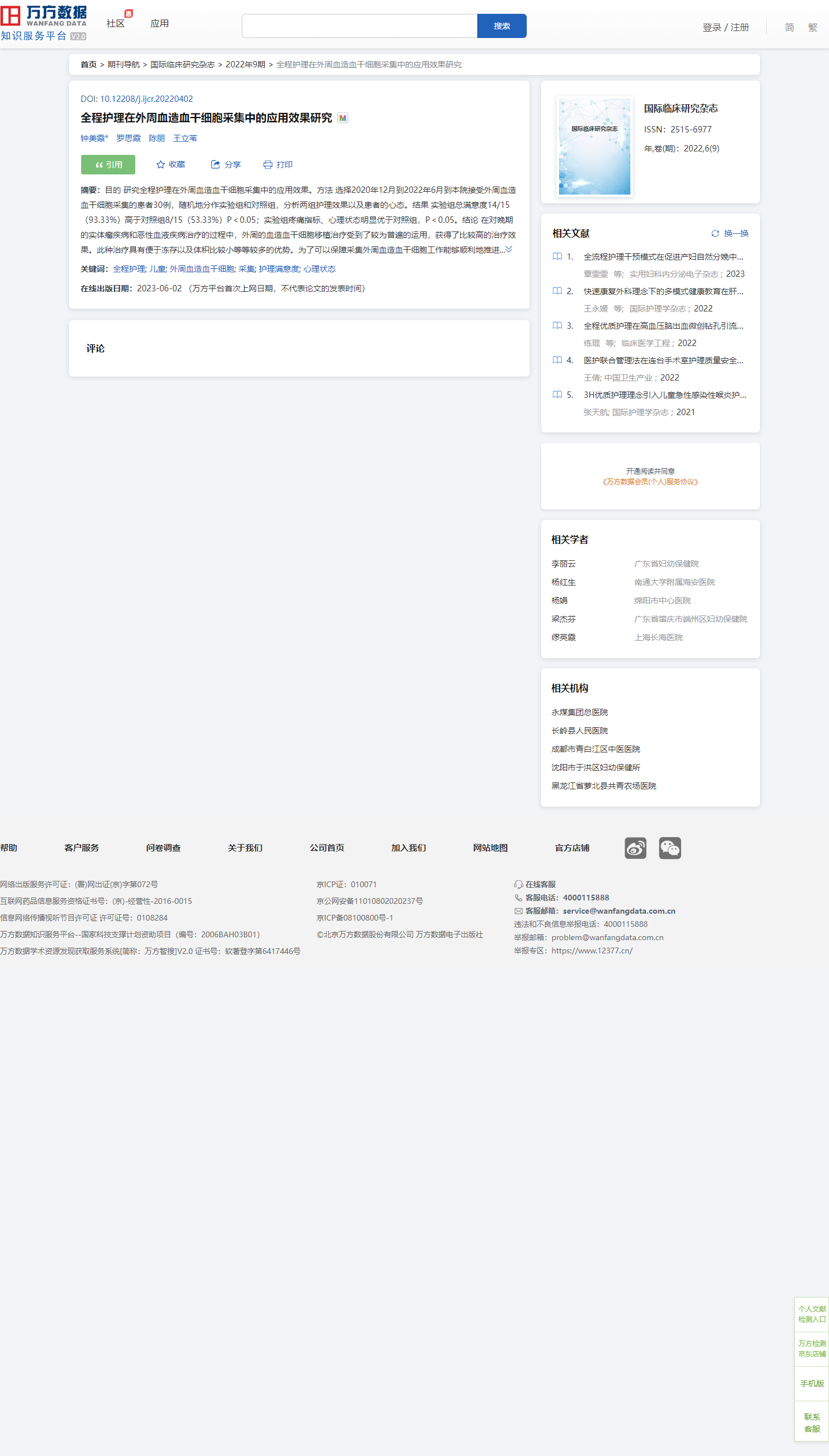Click the 登录 / 注册 login link
Screen dimensions: 829x1456
[725, 28]
